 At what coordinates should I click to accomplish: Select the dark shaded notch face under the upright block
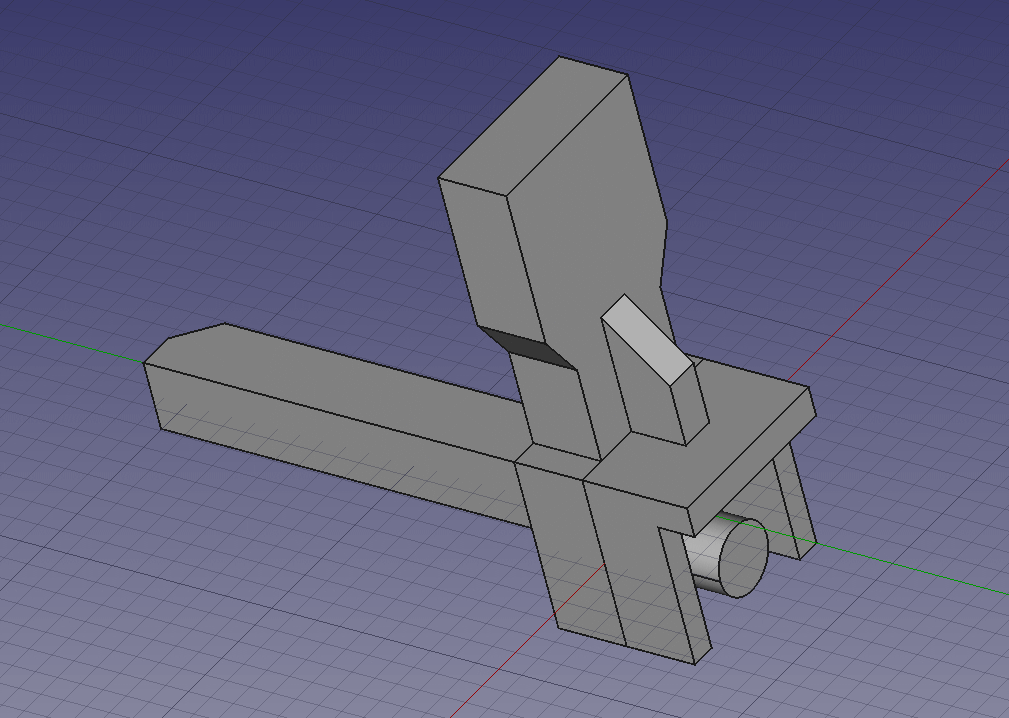[526, 347]
